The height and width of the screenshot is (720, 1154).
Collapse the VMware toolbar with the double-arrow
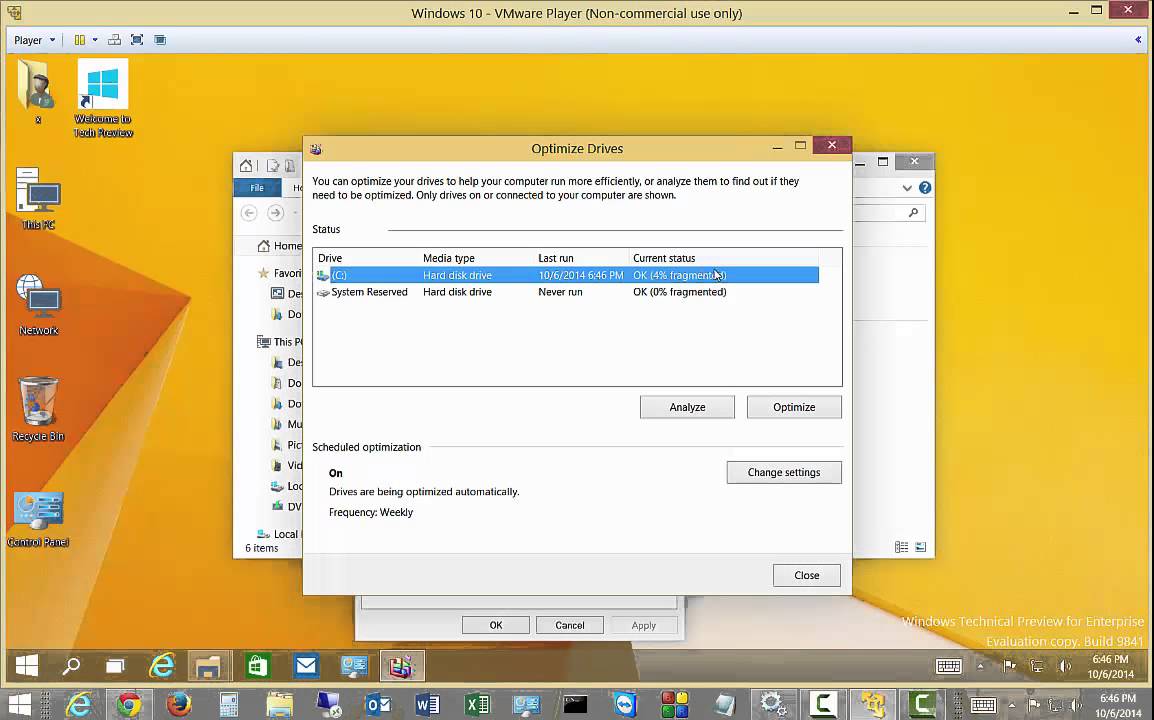point(1138,40)
